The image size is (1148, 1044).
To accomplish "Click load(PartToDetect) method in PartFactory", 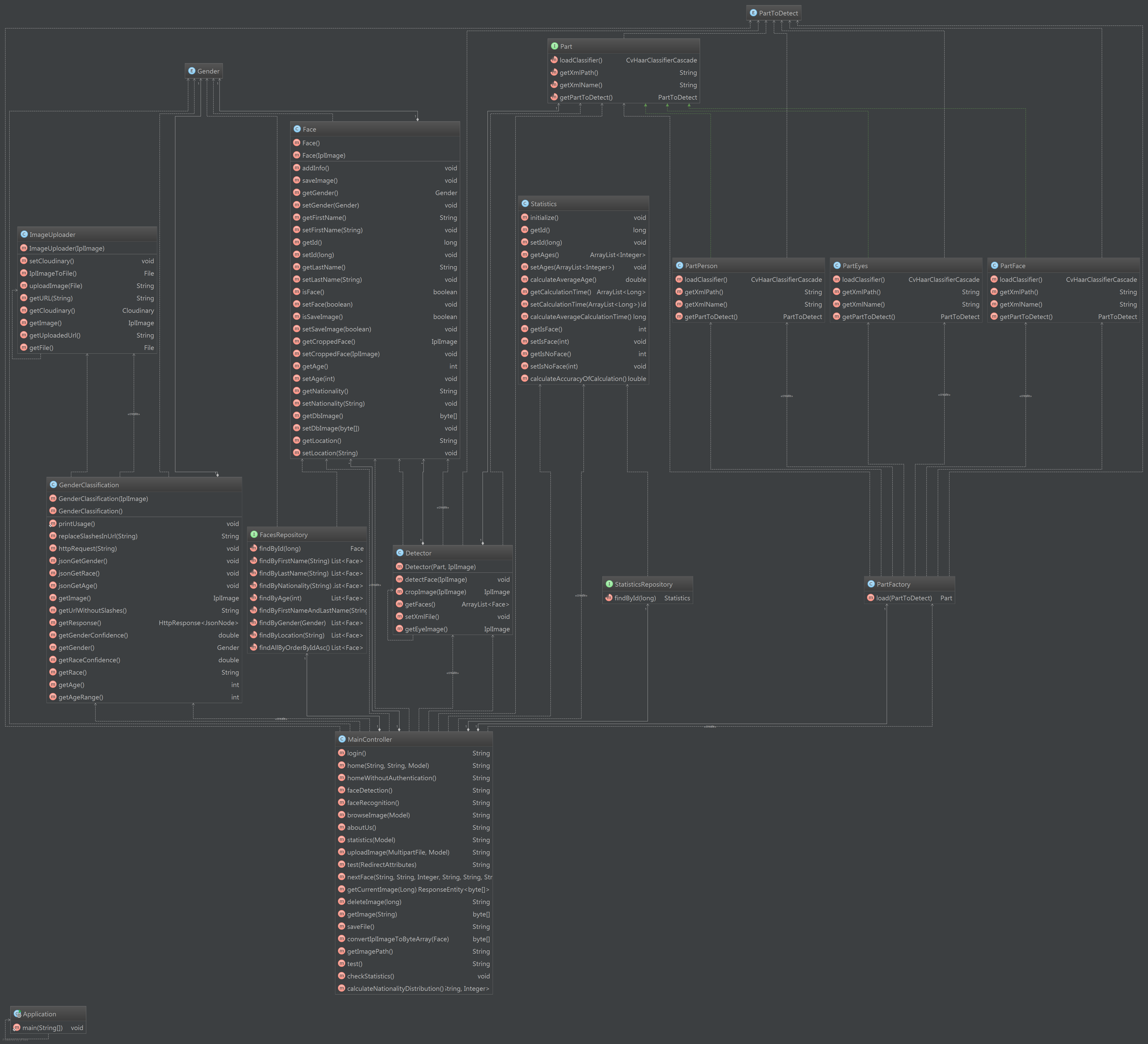I will [x=904, y=598].
